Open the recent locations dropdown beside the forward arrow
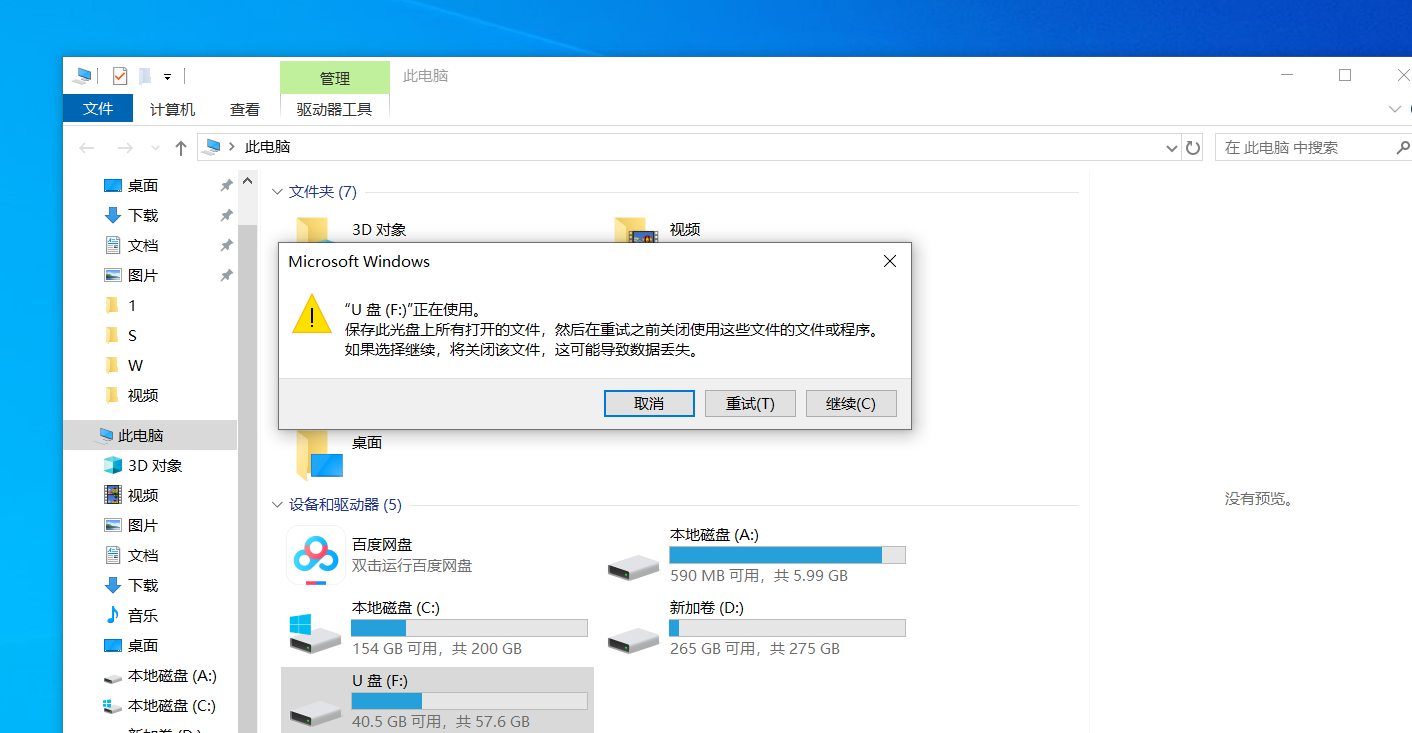The width and height of the screenshot is (1412, 733). 155,148
